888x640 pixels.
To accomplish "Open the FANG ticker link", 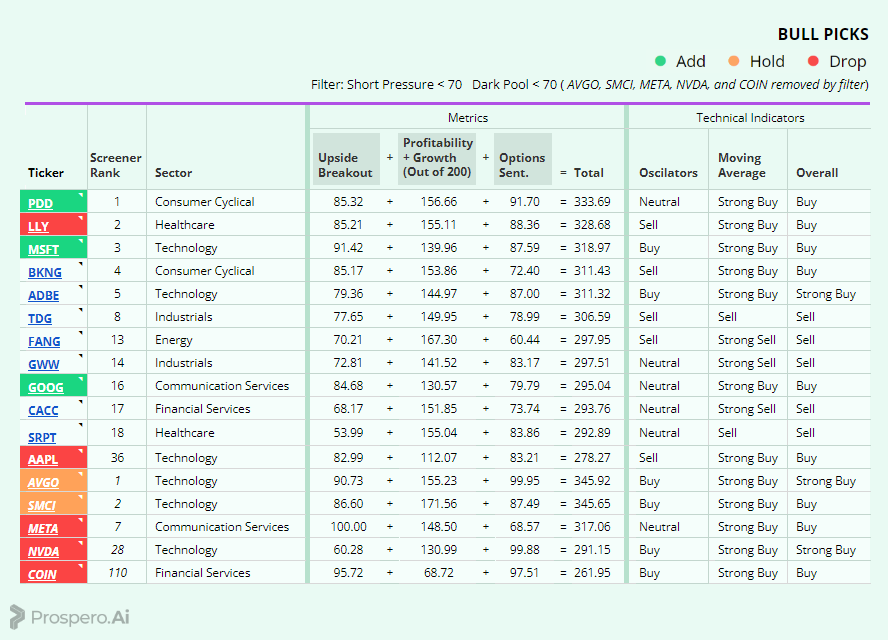I will [x=44, y=342].
